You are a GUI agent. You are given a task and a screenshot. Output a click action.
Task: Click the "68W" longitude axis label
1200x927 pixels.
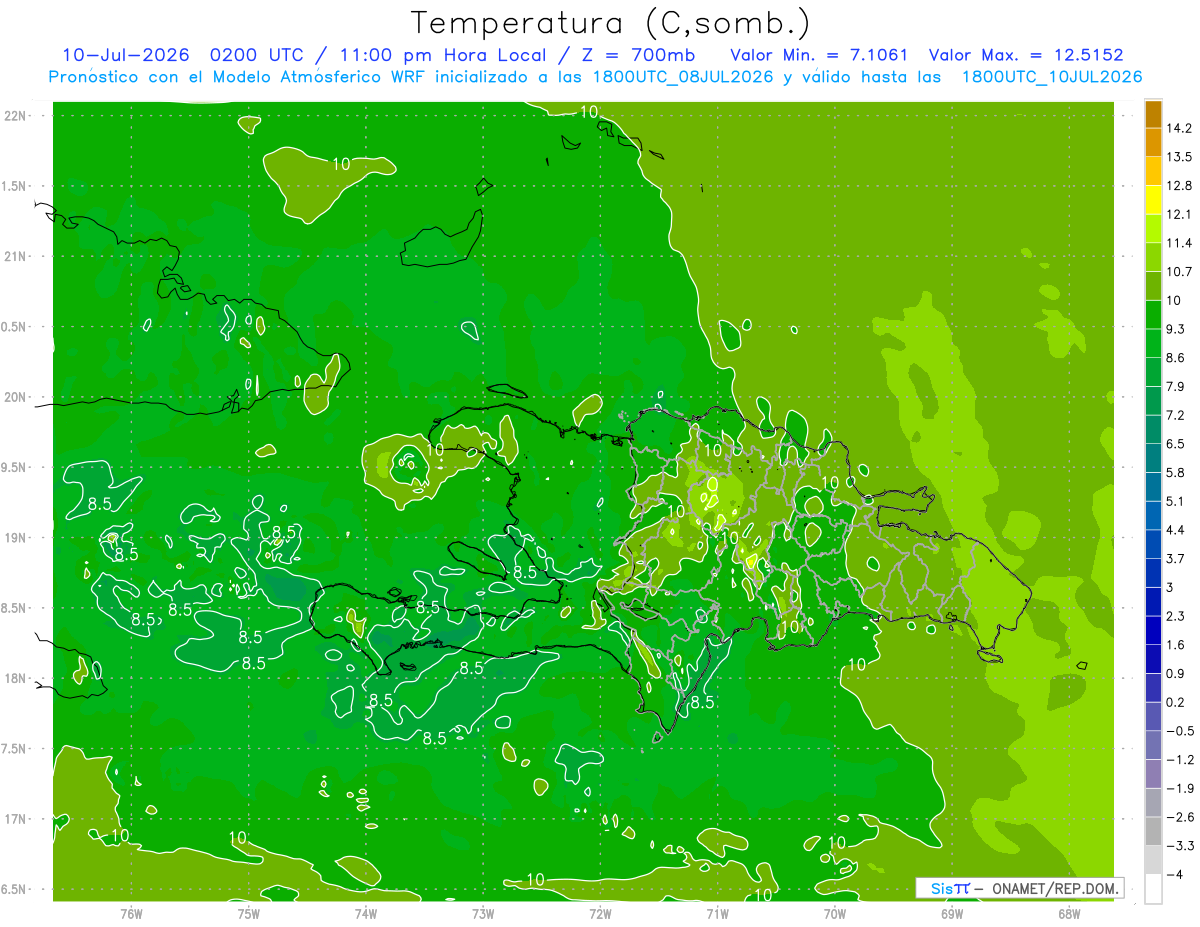[x=1069, y=913]
